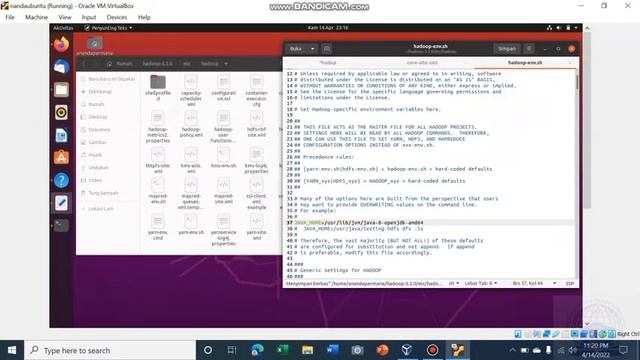640x360 pixels.
Task: Select the yarnservice-log4j.properties file
Action: (223, 230)
